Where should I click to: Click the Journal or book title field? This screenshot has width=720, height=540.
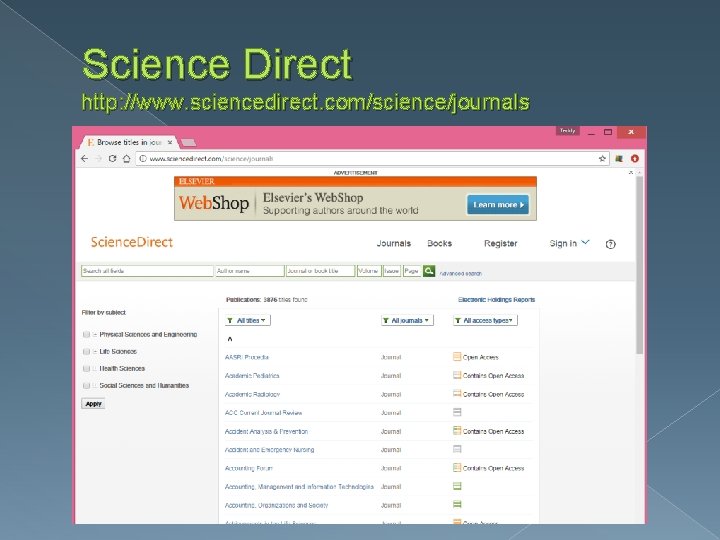[321, 271]
